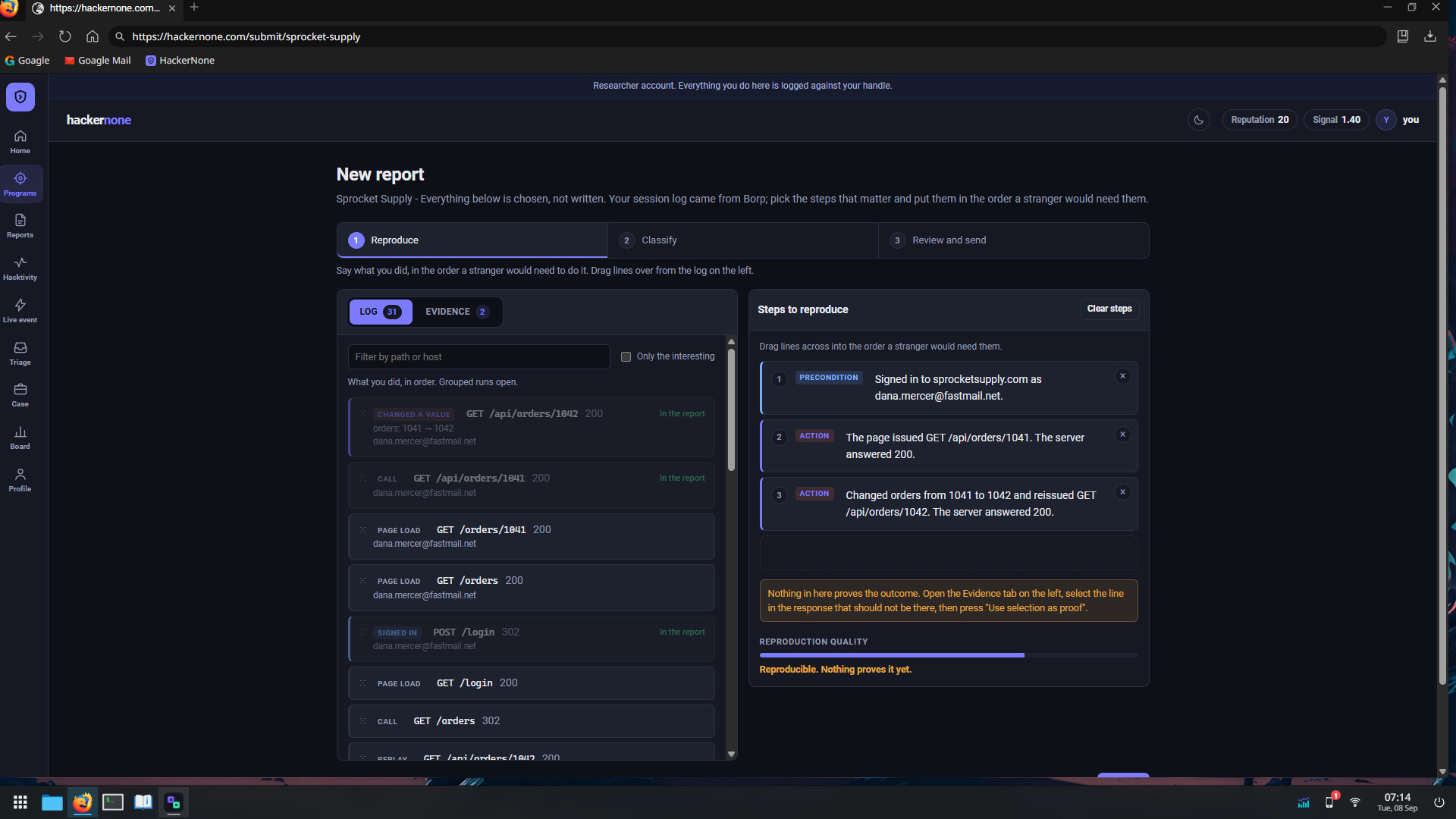Select the Reproduce step tab
1456x819 pixels.
coord(472,240)
